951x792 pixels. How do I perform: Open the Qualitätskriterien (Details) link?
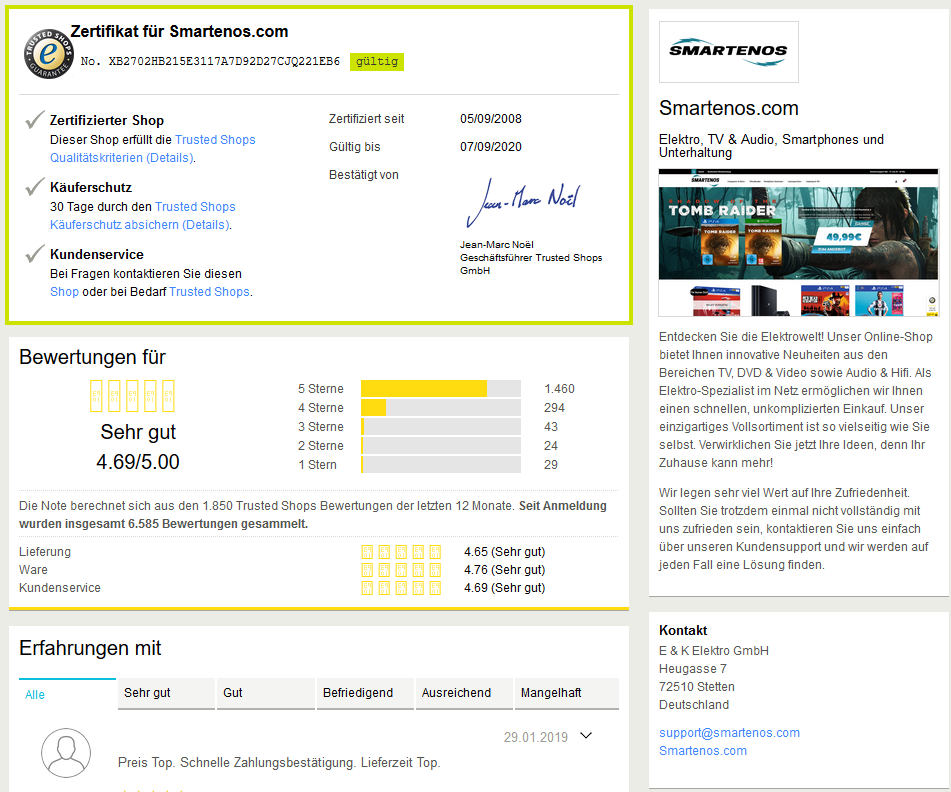[x=122, y=158]
